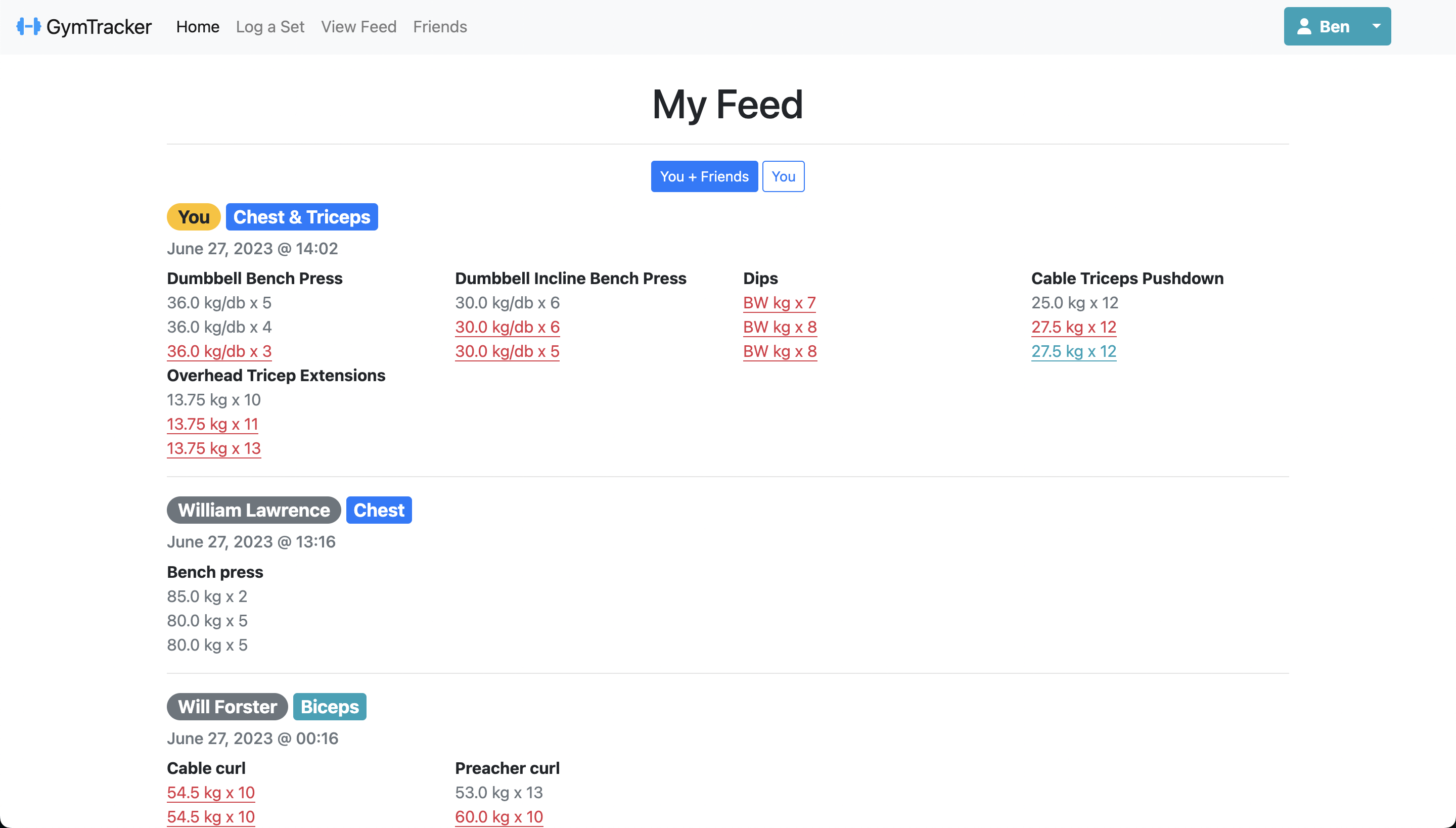Screen dimensions: 1456x828
Task: Click the GymTracker dumbbell logo icon
Action: point(28,27)
